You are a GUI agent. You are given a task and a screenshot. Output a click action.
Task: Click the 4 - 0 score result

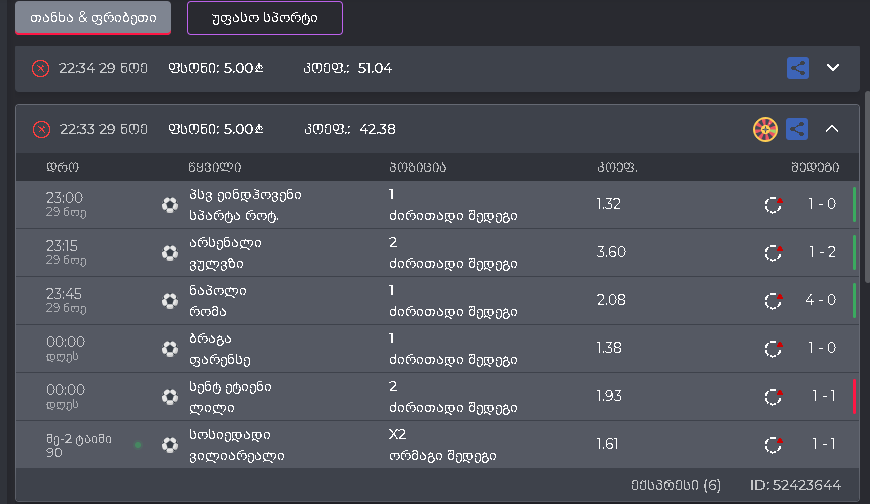[x=823, y=300]
